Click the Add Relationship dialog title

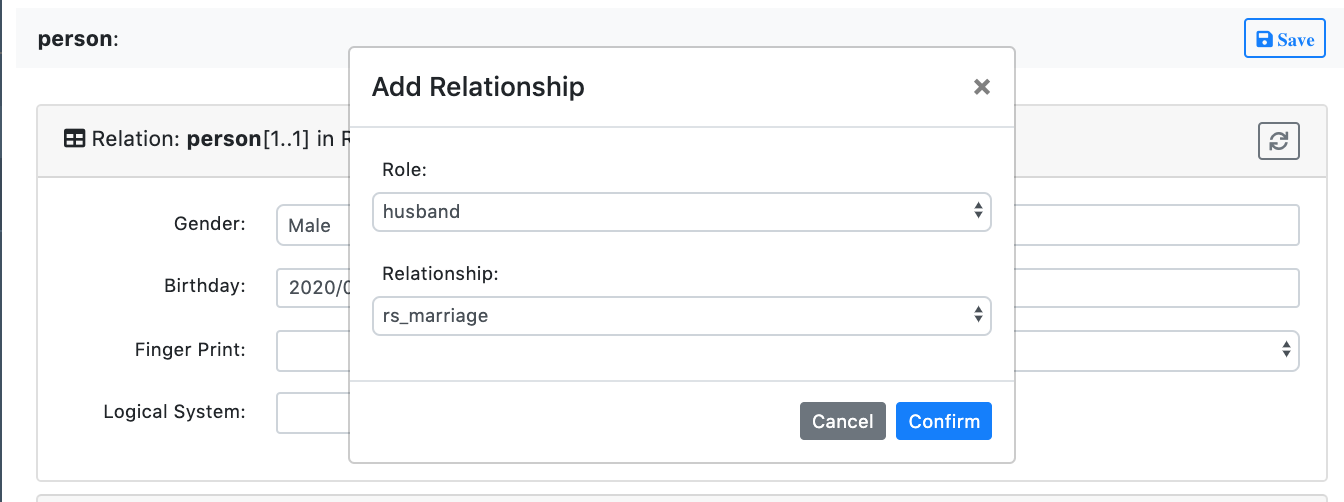(478, 87)
